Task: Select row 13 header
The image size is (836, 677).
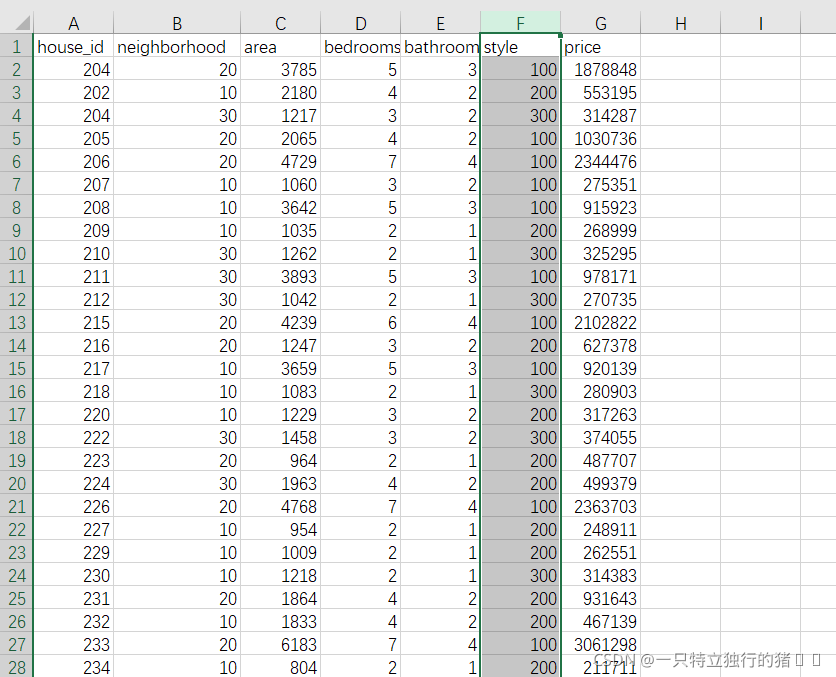Action: tap(17, 323)
